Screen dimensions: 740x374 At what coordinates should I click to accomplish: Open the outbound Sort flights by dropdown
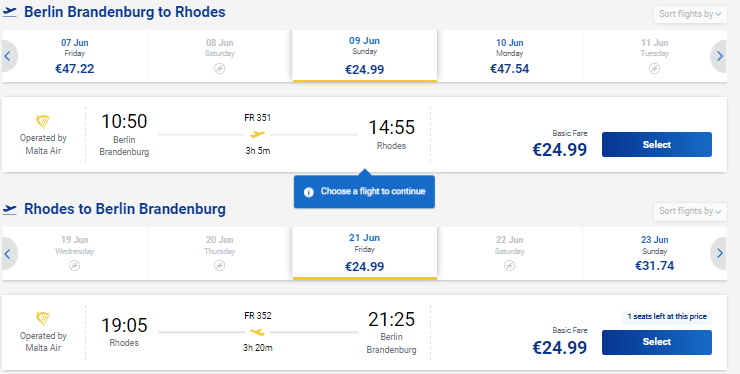coord(690,14)
